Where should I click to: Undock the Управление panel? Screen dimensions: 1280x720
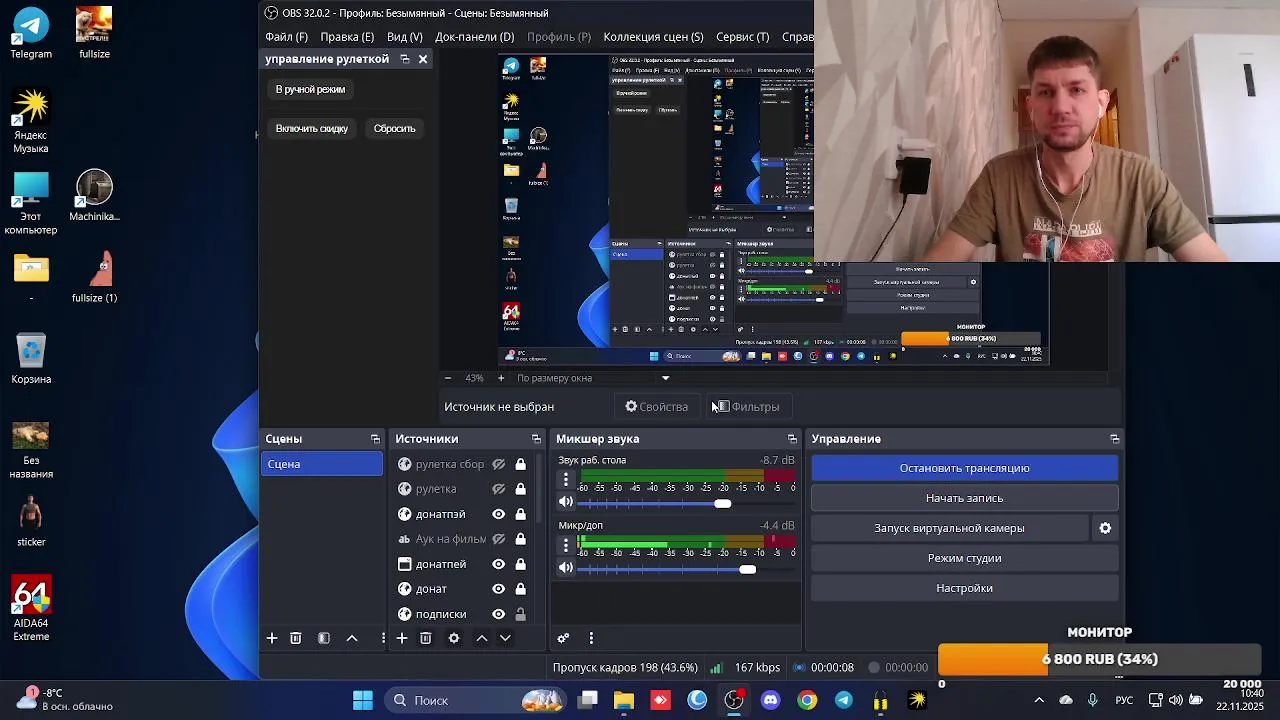pos(1115,439)
